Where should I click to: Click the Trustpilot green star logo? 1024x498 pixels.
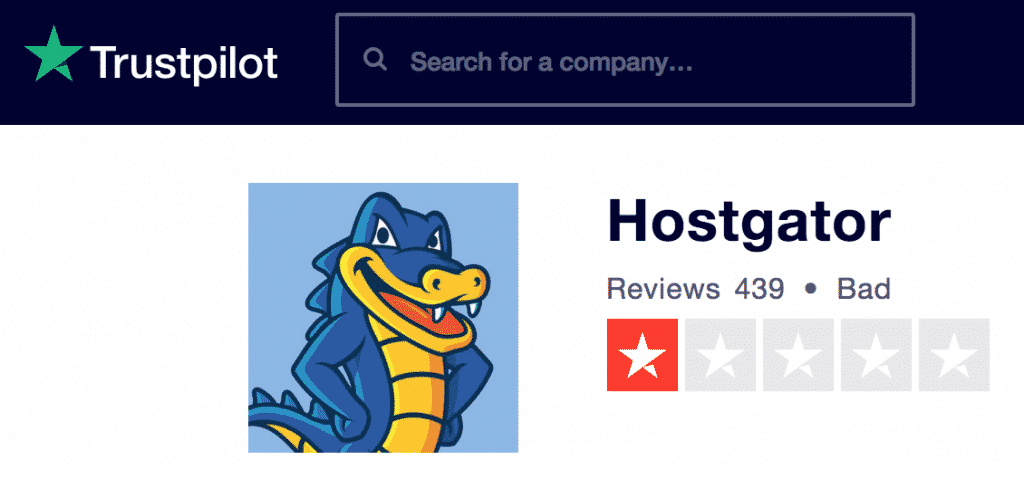(x=54, y=54)
